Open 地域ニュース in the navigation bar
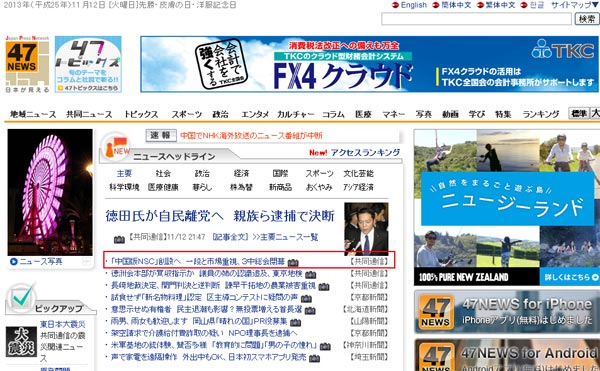This screenshot has width=600, height=371. point(33,114)
